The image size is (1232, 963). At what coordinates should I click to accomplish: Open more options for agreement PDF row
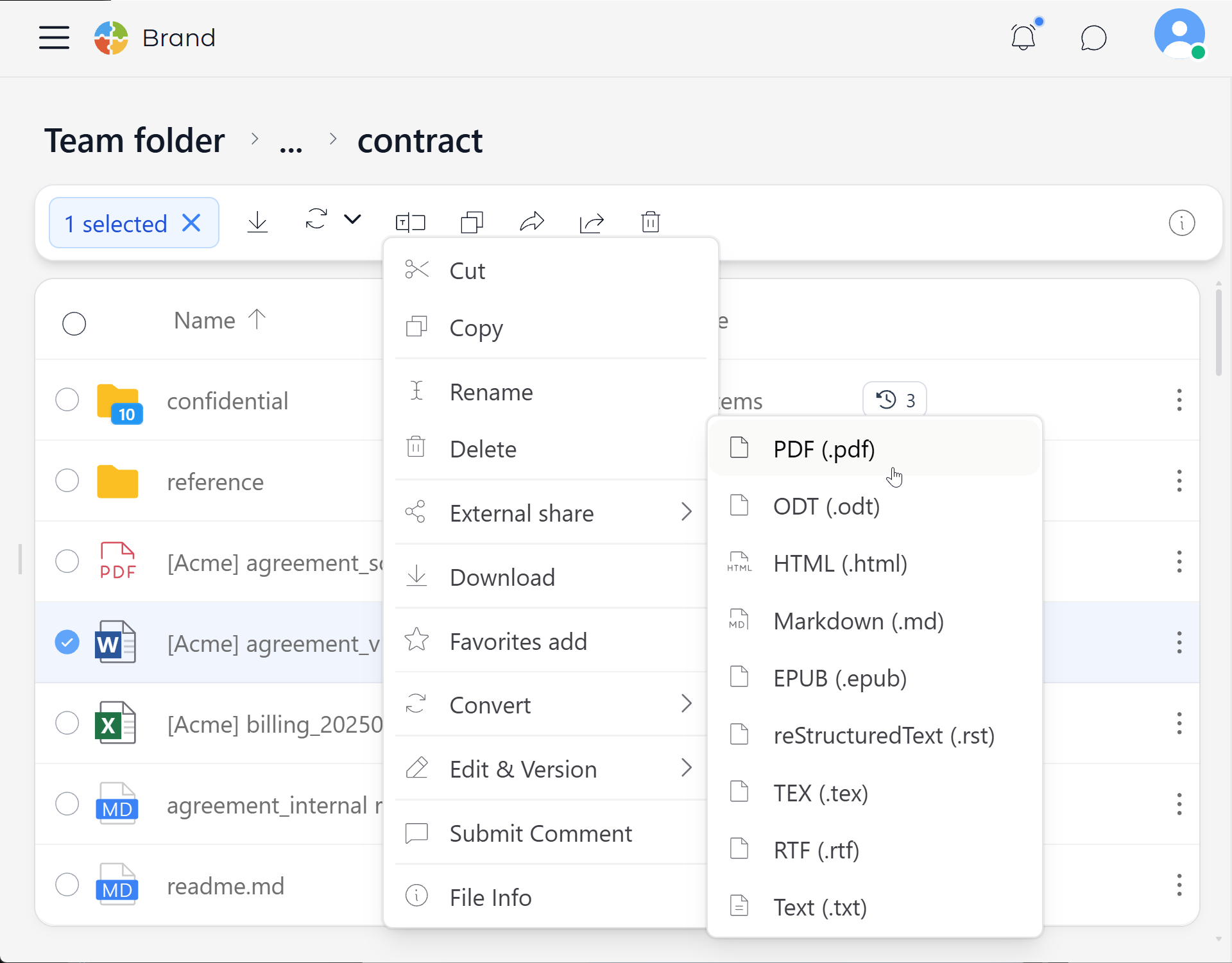click(x=1179, y=561)
